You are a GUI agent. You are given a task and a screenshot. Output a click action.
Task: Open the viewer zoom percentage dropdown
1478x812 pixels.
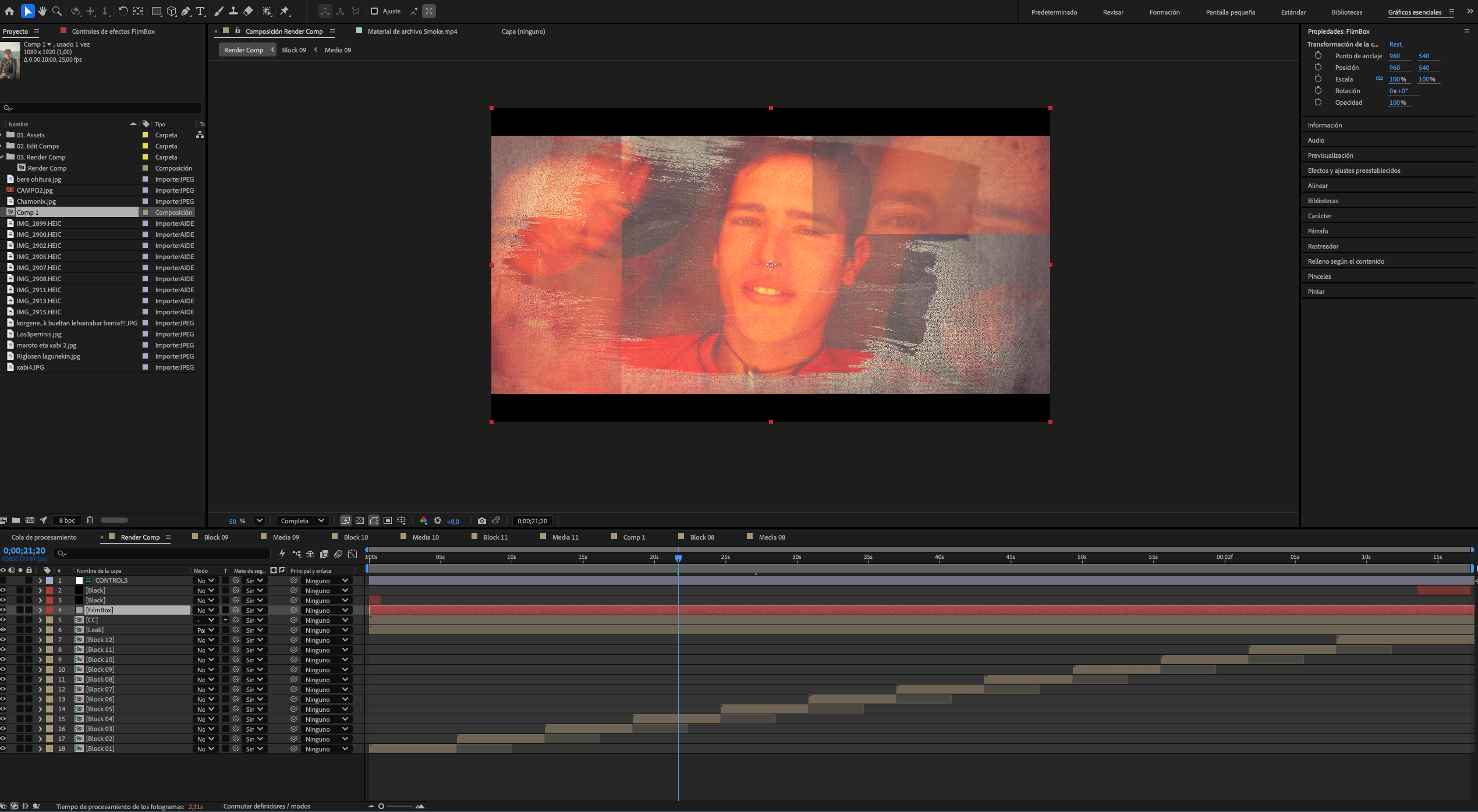click(x=260, y=521)
